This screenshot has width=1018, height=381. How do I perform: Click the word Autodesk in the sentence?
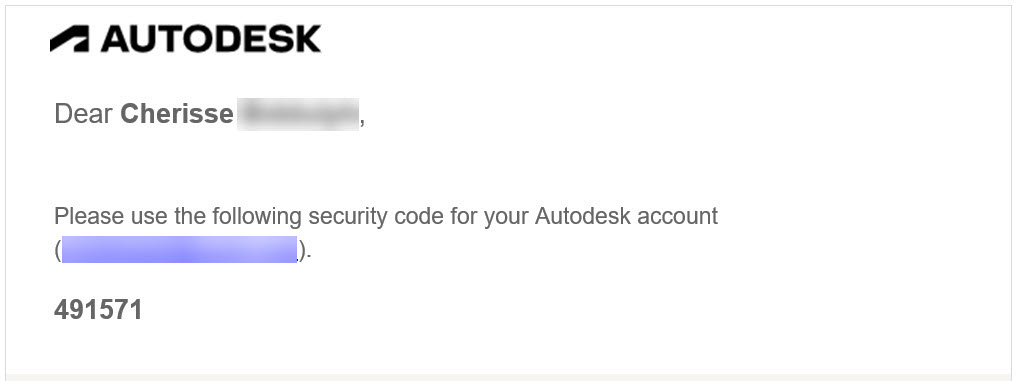coord(582,216)
